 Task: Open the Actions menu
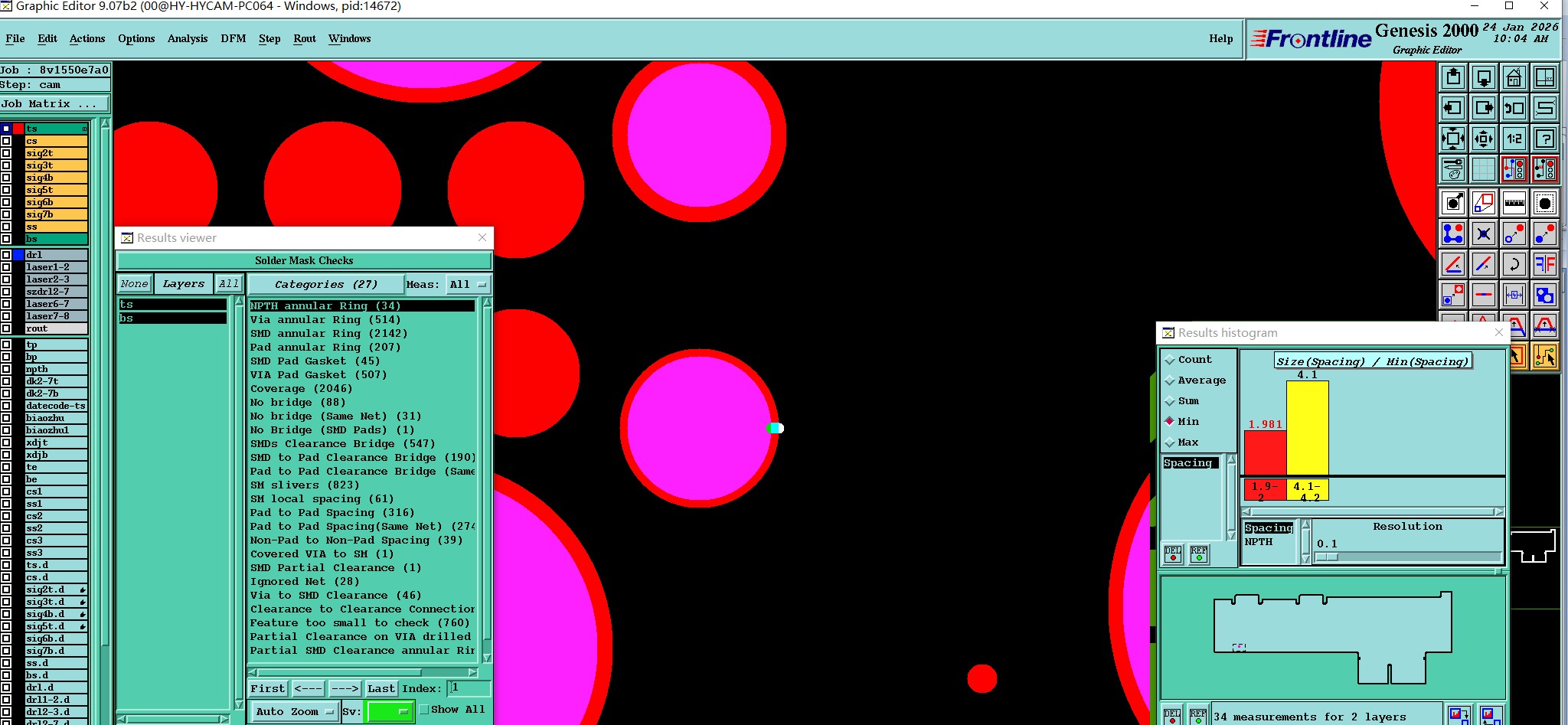coord(87,38)
